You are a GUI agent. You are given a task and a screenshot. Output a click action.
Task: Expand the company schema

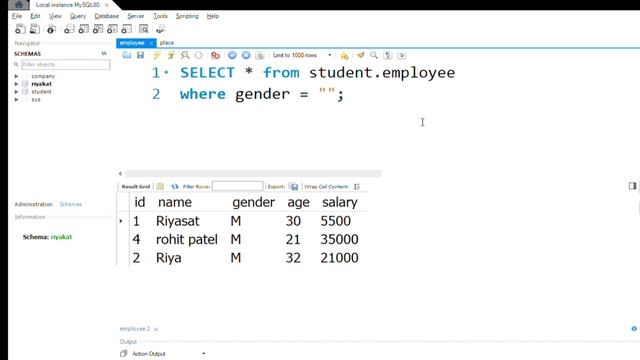[x=16, y=76]
